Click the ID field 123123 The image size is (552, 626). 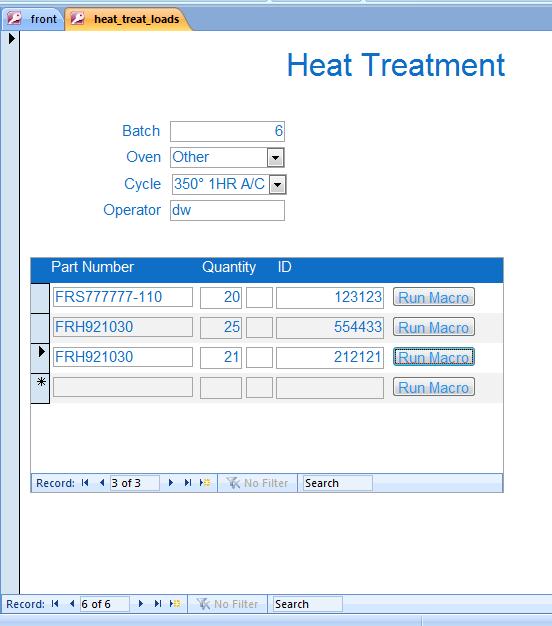click(330, 297)
